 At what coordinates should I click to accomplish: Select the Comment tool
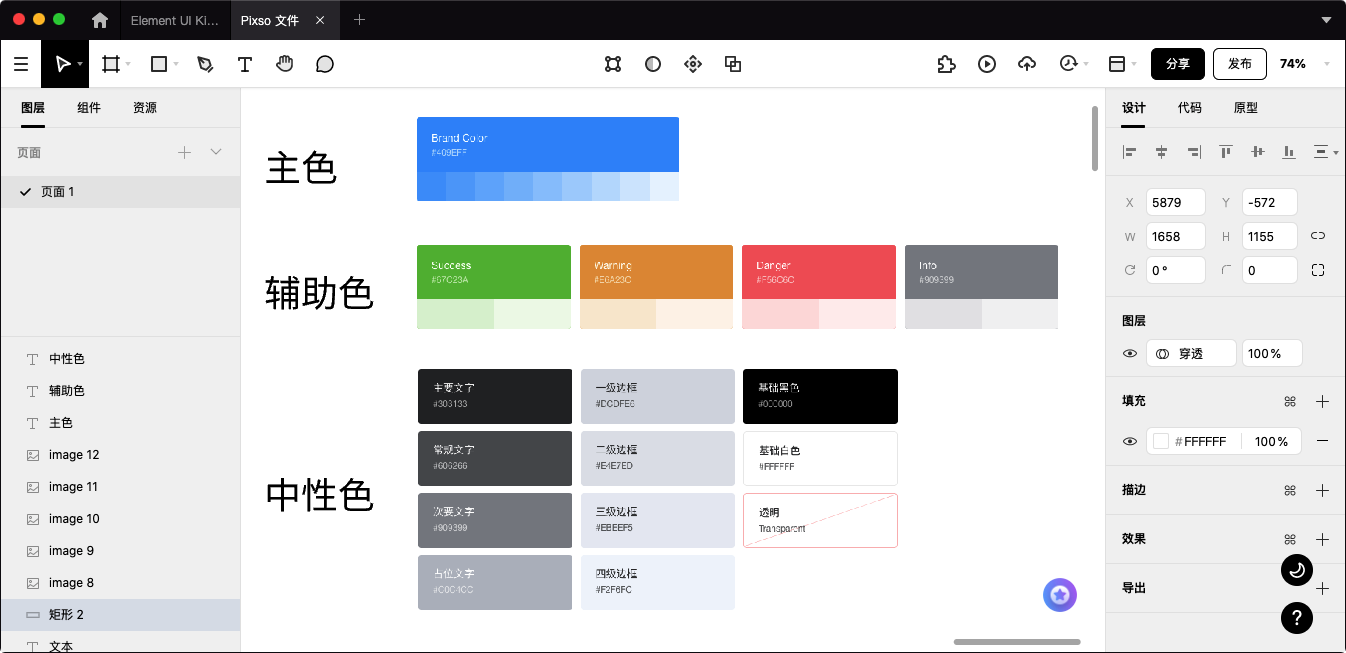coord(325,64)
